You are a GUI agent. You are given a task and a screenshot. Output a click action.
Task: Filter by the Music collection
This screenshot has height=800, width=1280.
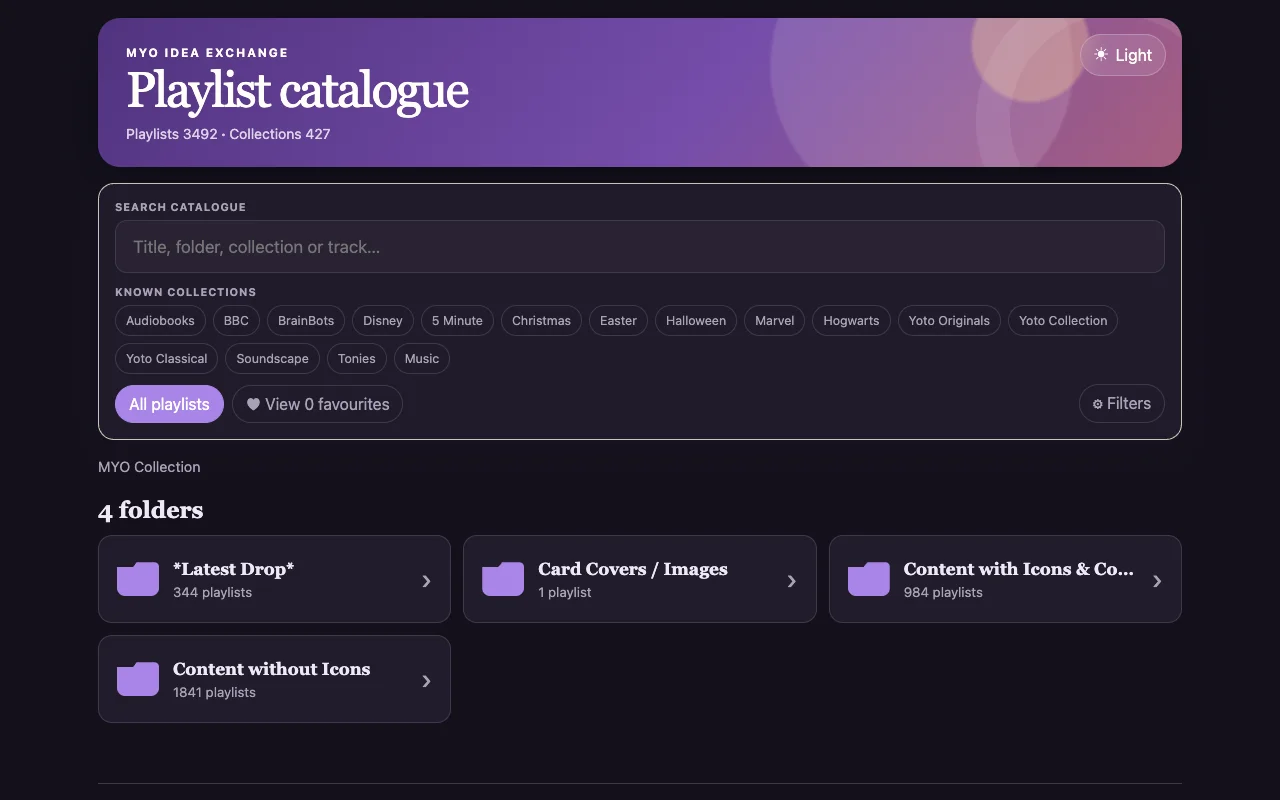coord(422,359)
